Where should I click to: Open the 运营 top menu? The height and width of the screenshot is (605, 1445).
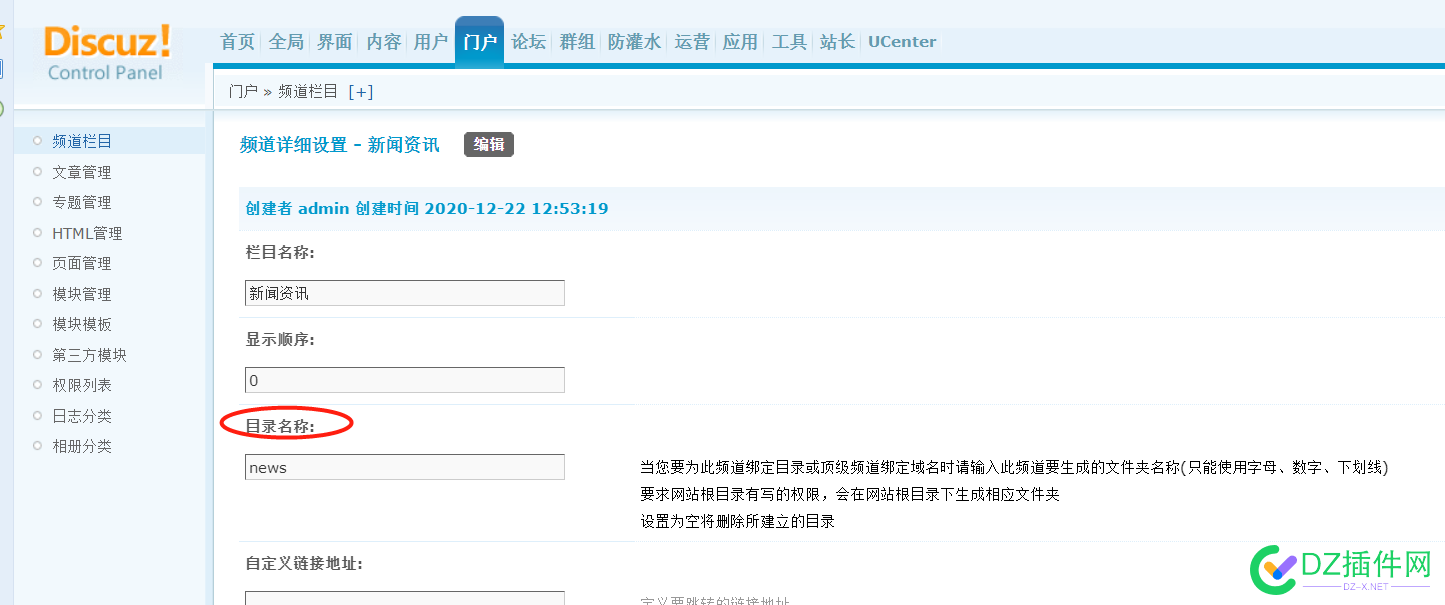coord(692,42)
